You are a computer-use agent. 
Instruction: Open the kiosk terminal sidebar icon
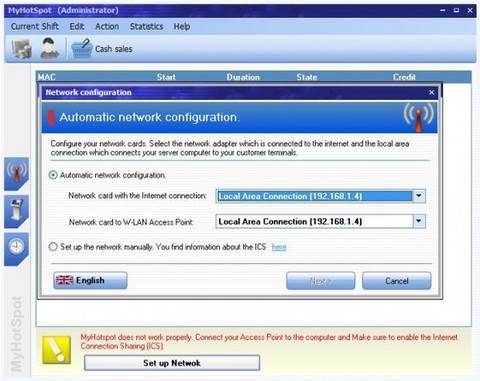click(16, 211)
